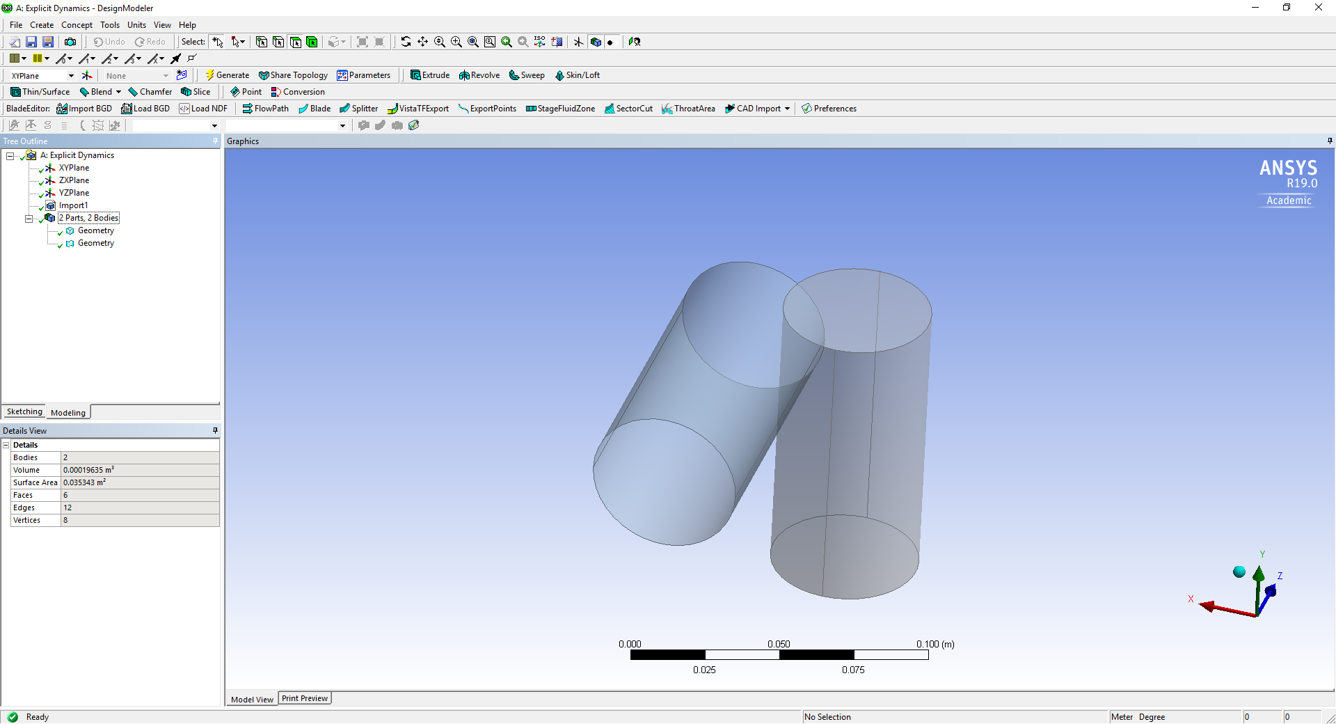1336x724 pixels.
Task: Pin the Details View panel
Action: [x=215, y=431]
